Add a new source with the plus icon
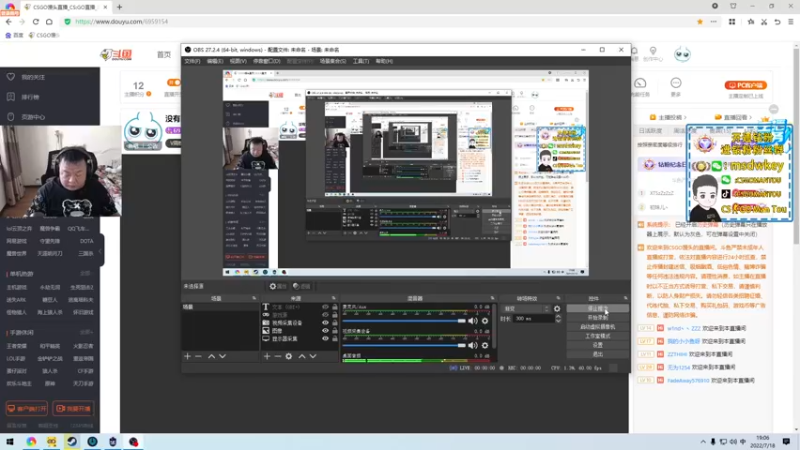Screen dimensions: 800x450 (267, 356)
